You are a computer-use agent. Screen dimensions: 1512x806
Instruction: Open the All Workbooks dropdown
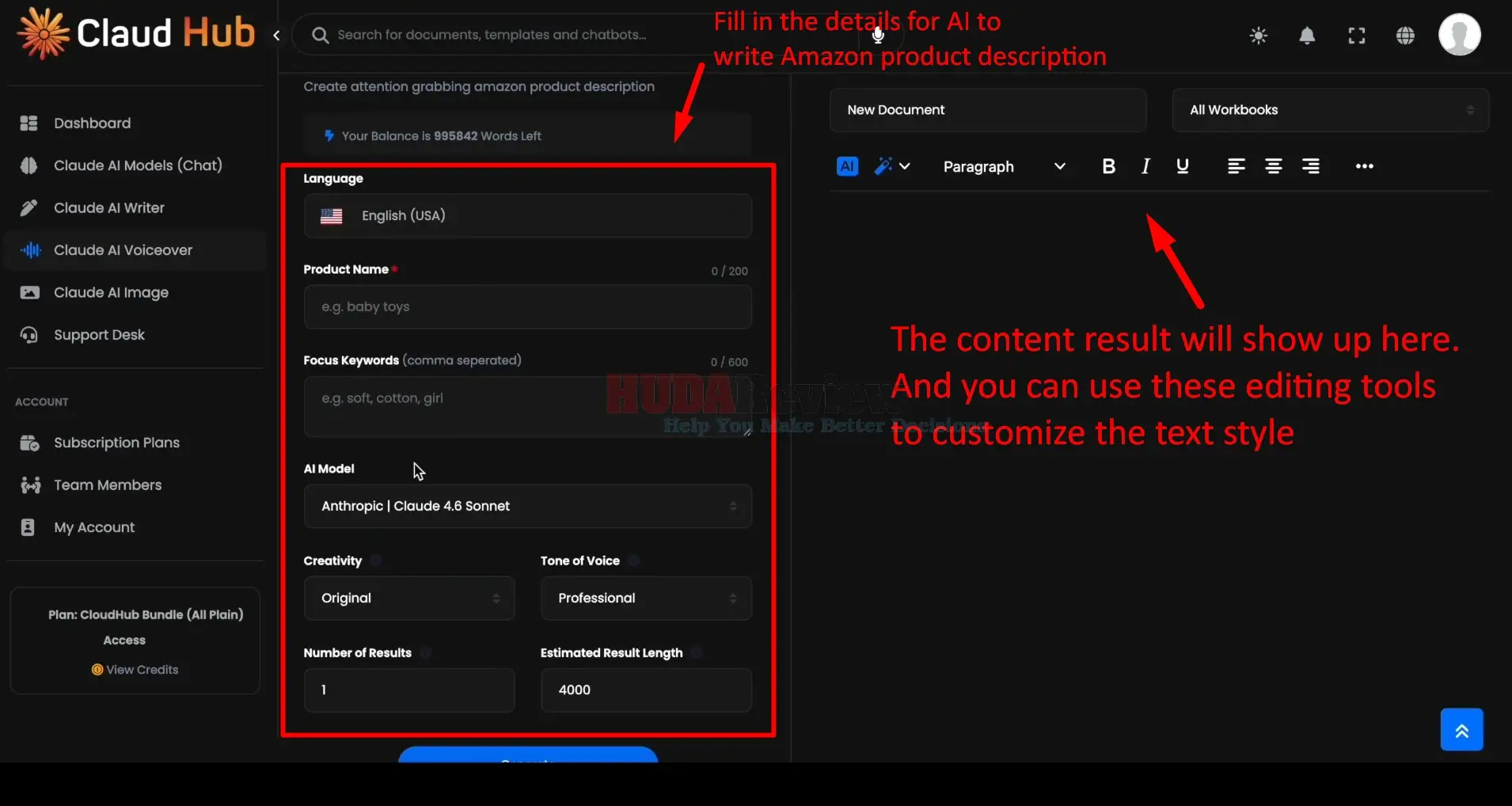pos(1331,110)
